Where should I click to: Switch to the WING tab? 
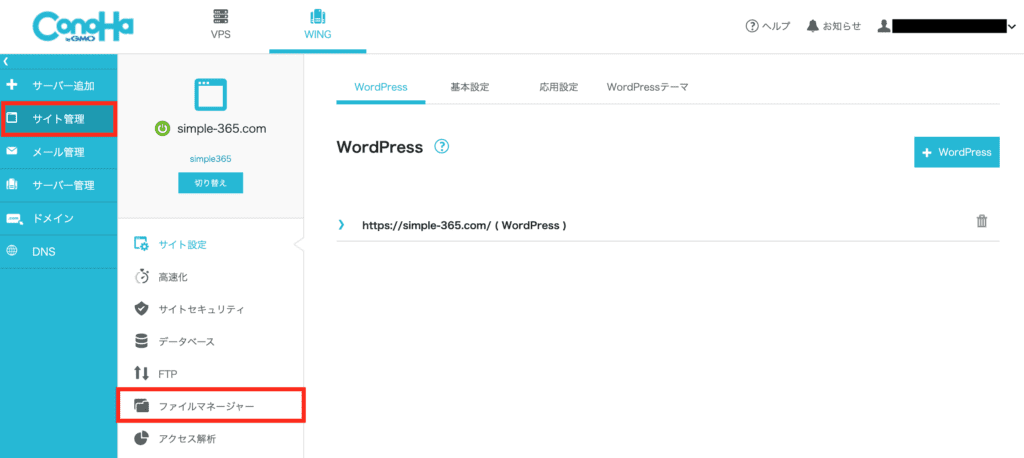[317, 25]
